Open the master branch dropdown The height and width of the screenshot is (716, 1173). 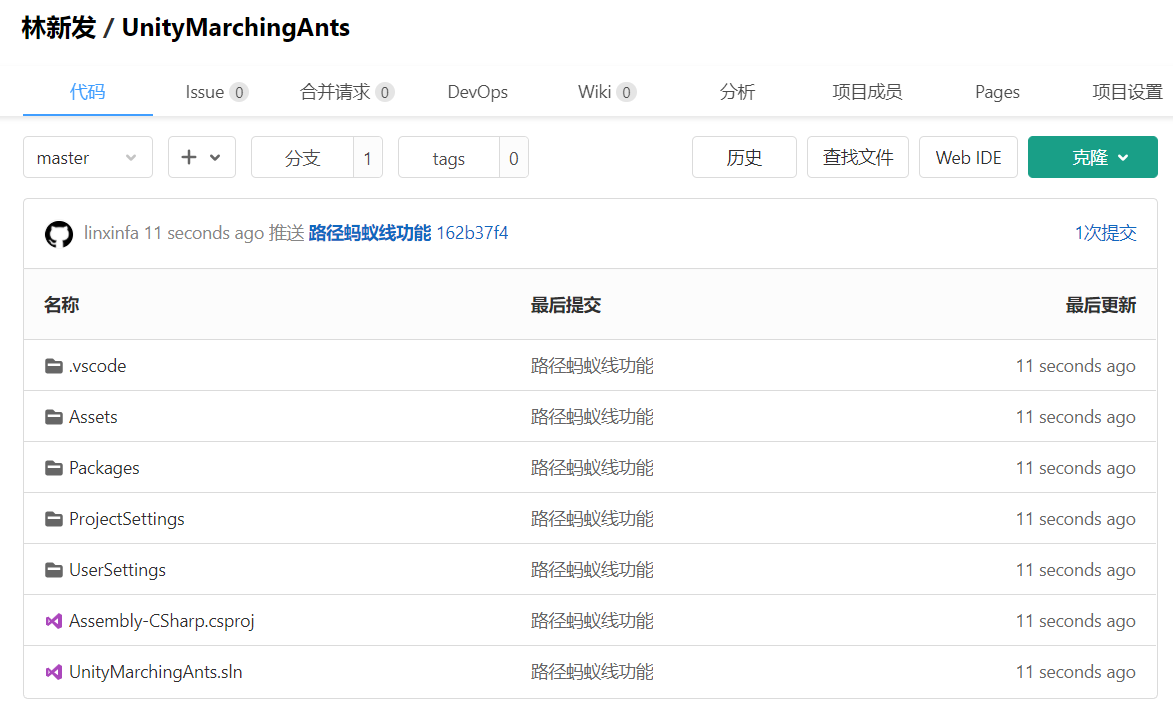tap(88, 157)
